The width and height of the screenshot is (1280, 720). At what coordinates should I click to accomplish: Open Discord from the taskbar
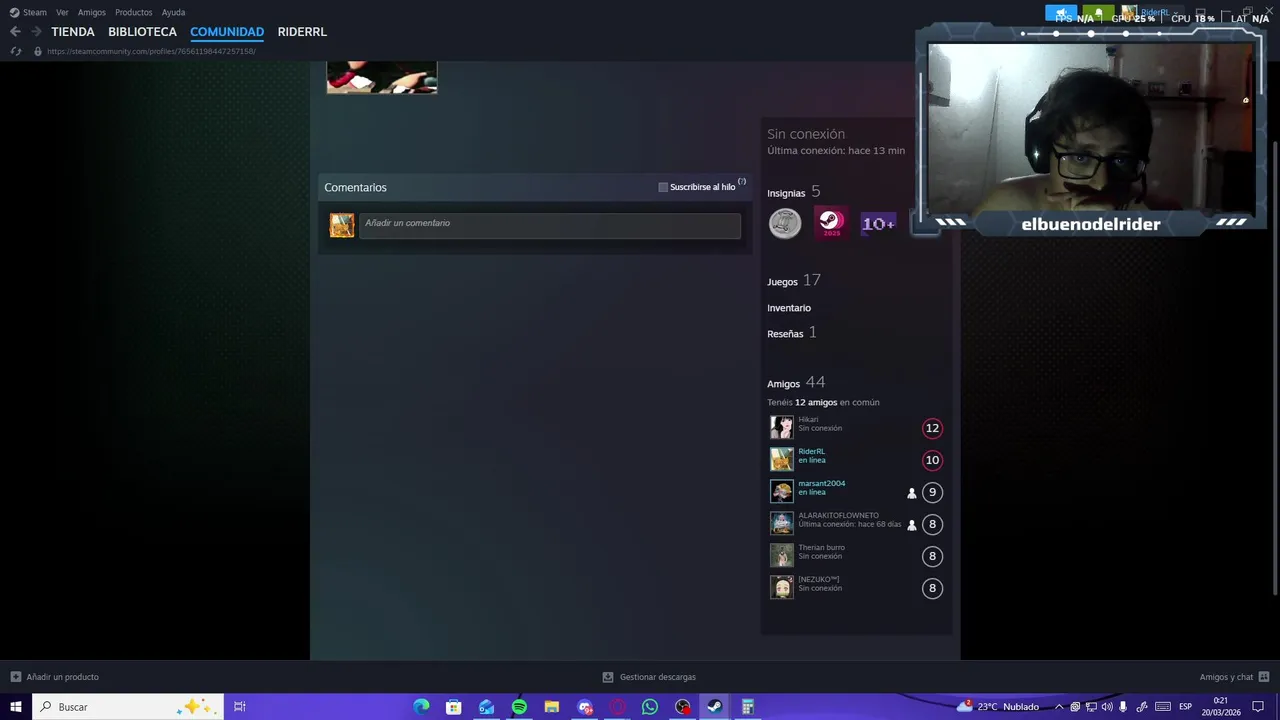(585, 707)
